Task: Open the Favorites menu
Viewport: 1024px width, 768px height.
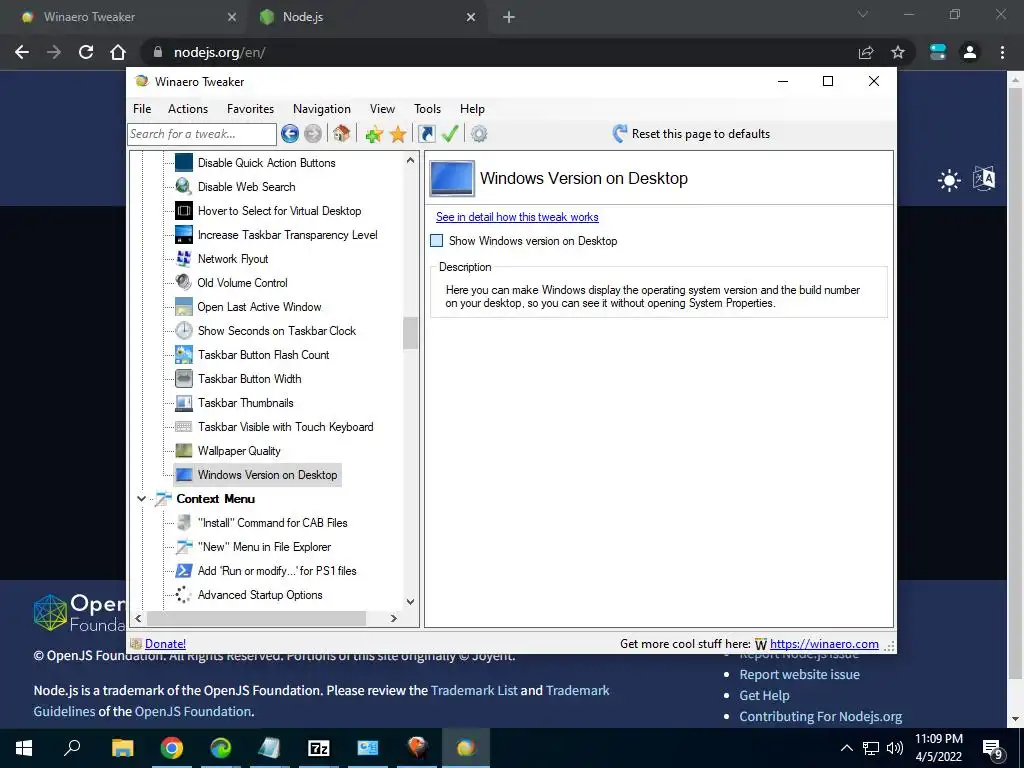Action: [250, 109]
